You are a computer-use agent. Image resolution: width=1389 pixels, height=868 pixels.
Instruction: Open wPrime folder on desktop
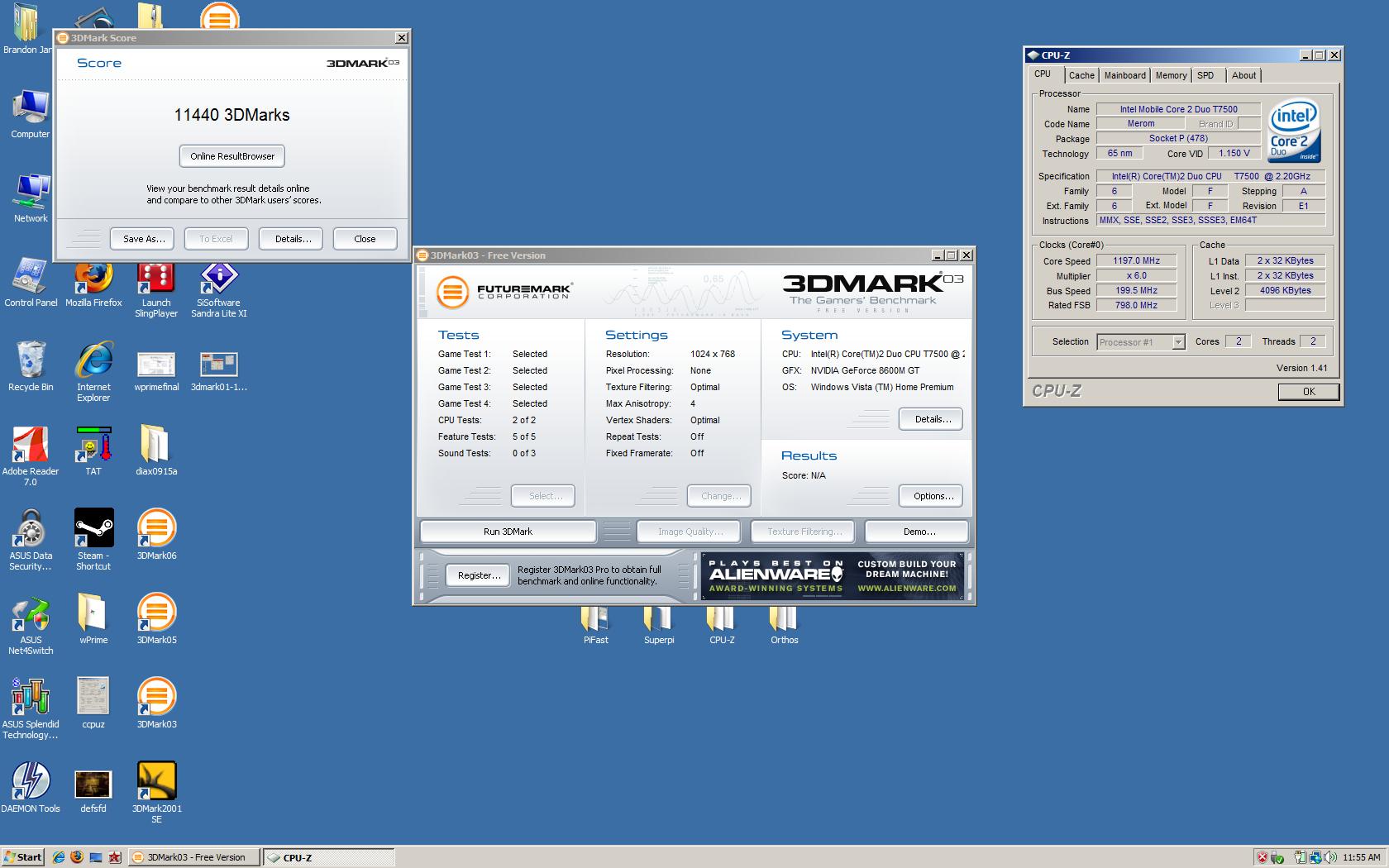93,620
